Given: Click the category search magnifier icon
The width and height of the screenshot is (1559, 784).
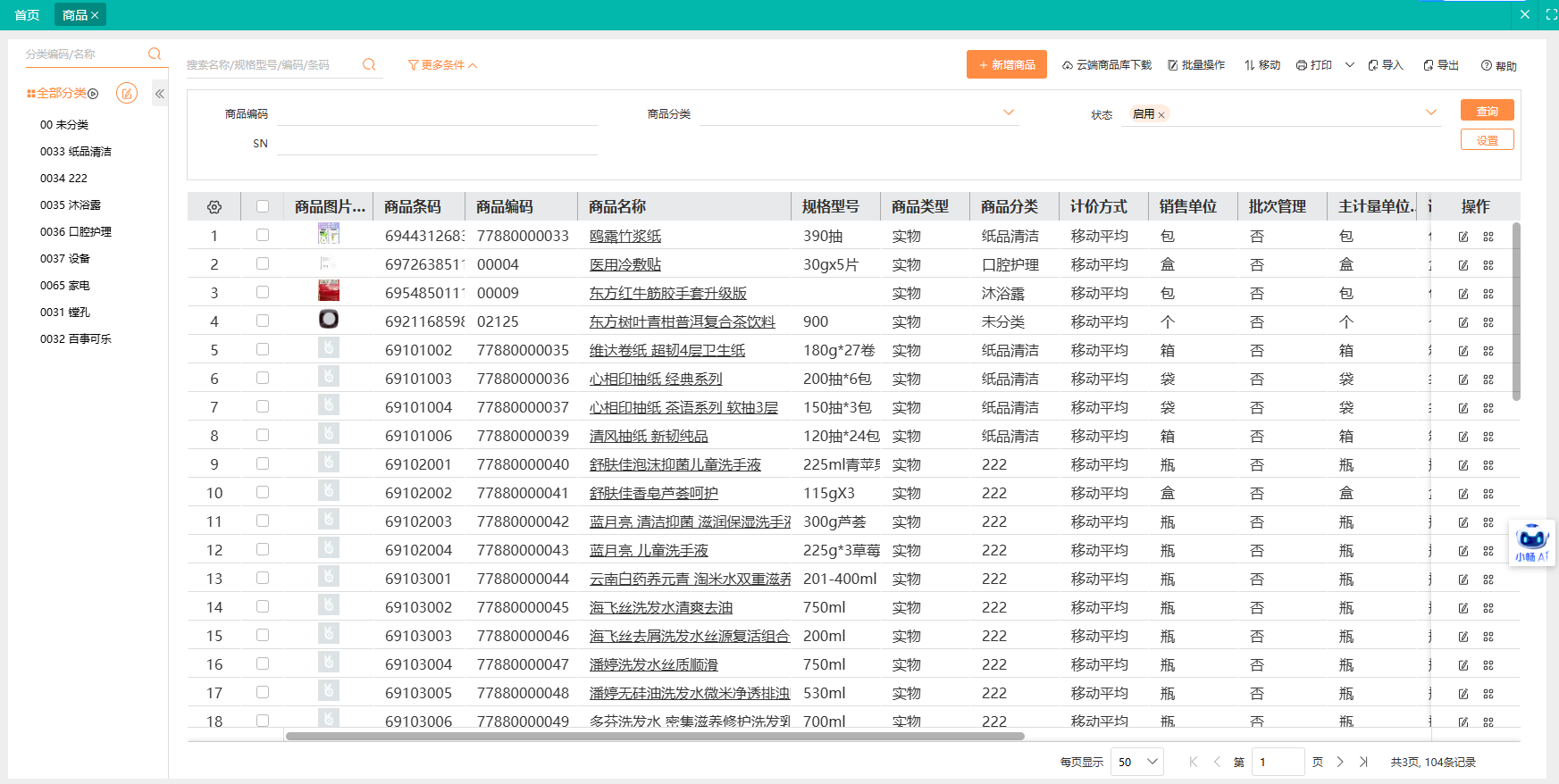Looking at the screenshot, I should click(x=155, y=54).
